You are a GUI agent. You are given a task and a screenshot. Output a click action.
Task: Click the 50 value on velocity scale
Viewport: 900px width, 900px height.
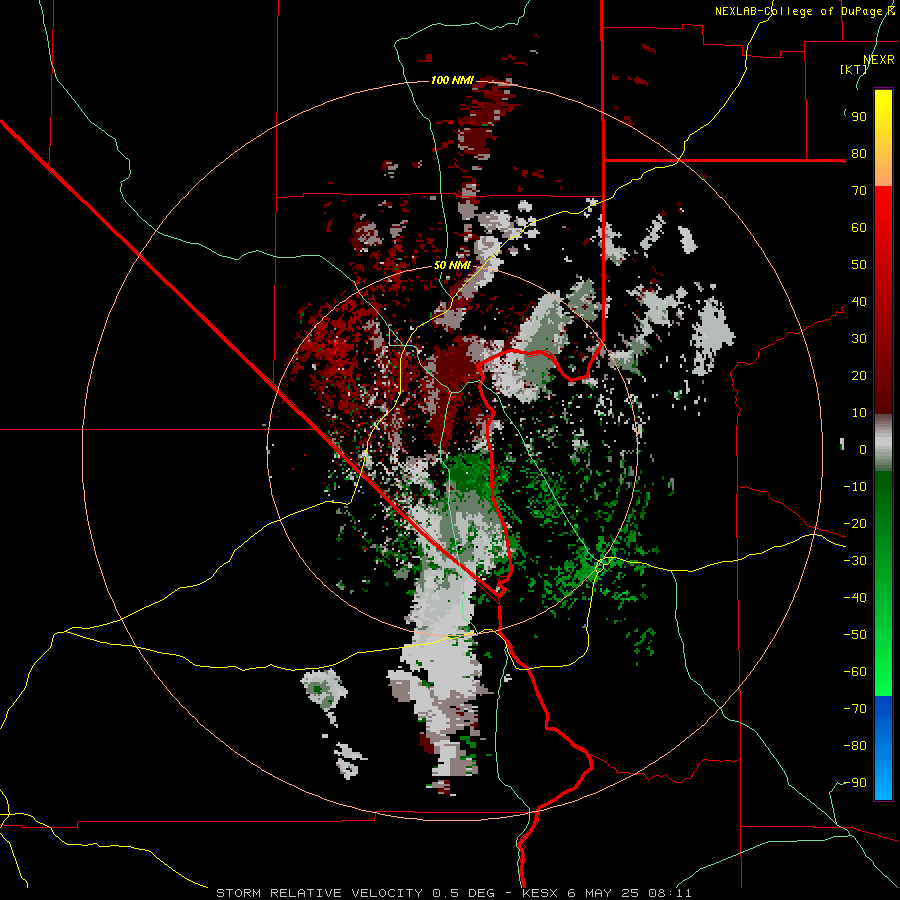pos(859,265)
